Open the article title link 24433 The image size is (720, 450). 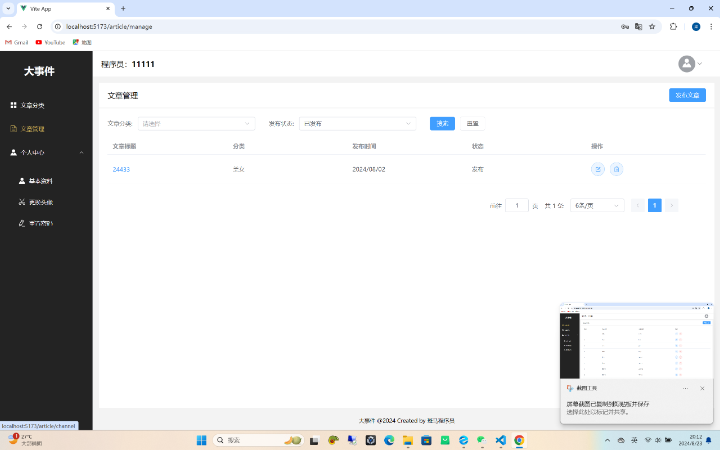[x=121, y=169]
